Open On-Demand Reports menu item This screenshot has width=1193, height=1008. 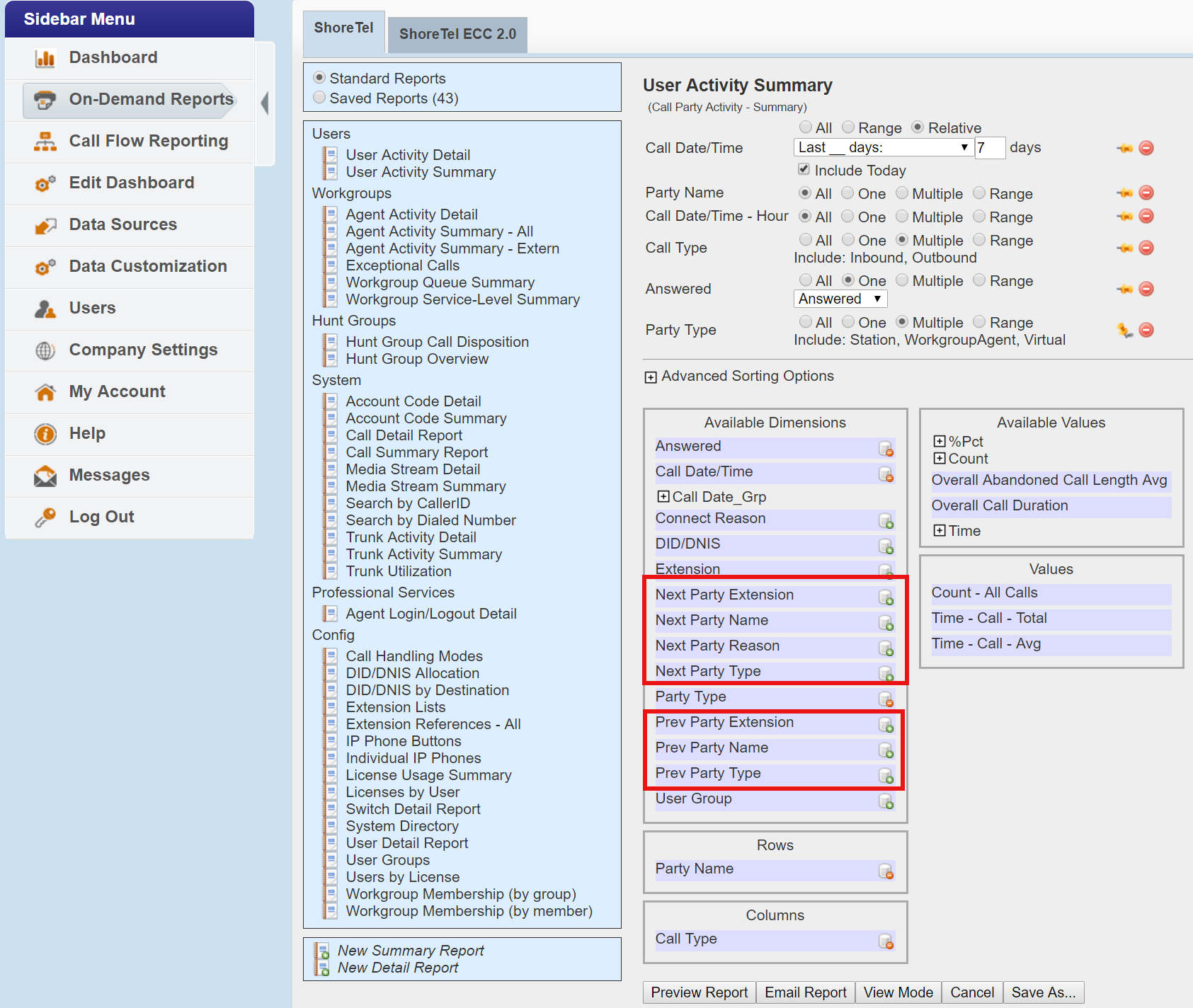pyautogui.click(x=149, y=99)
